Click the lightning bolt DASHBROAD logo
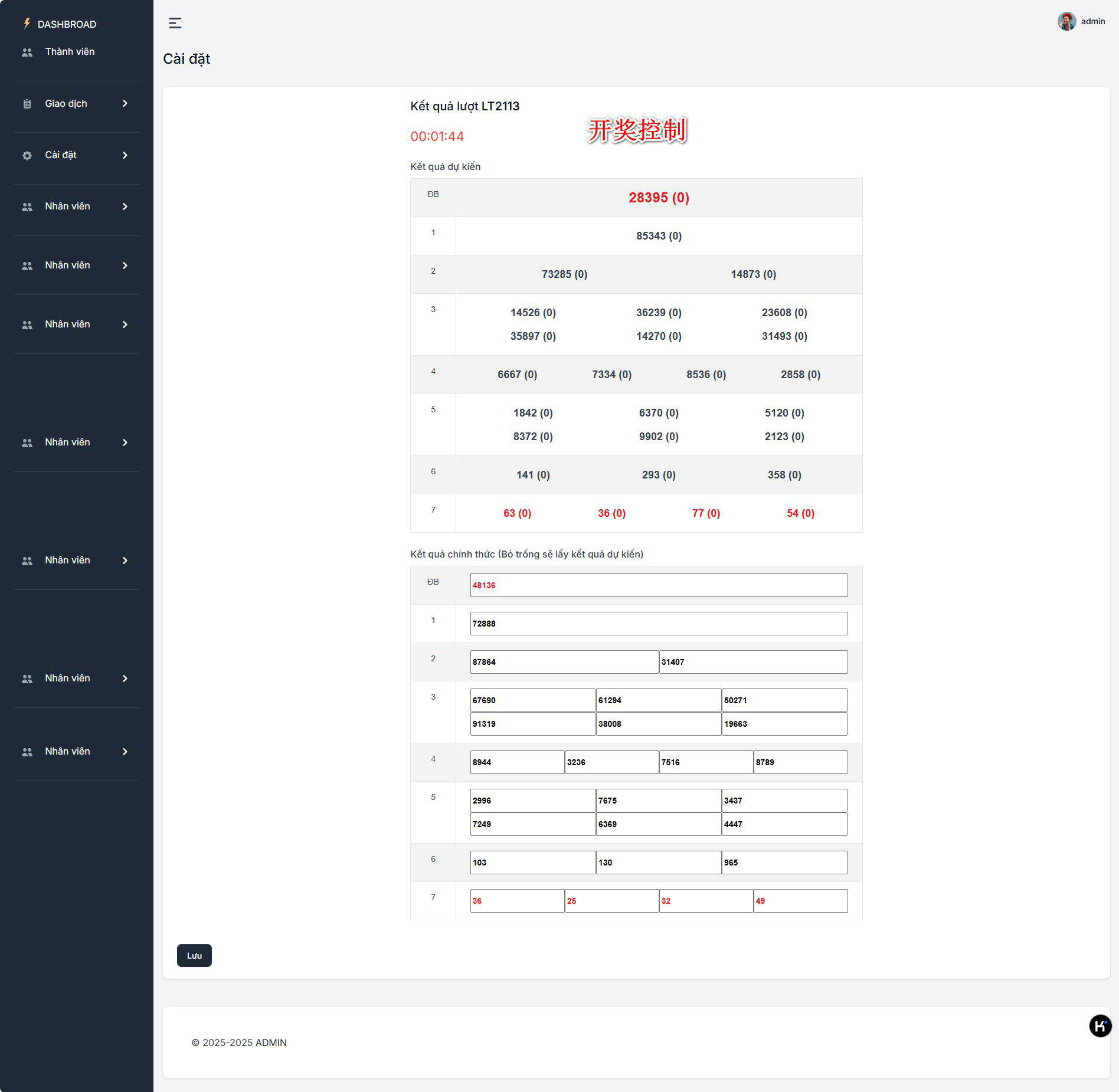This screenshot has height=1092, width=1119. [27, 24]
